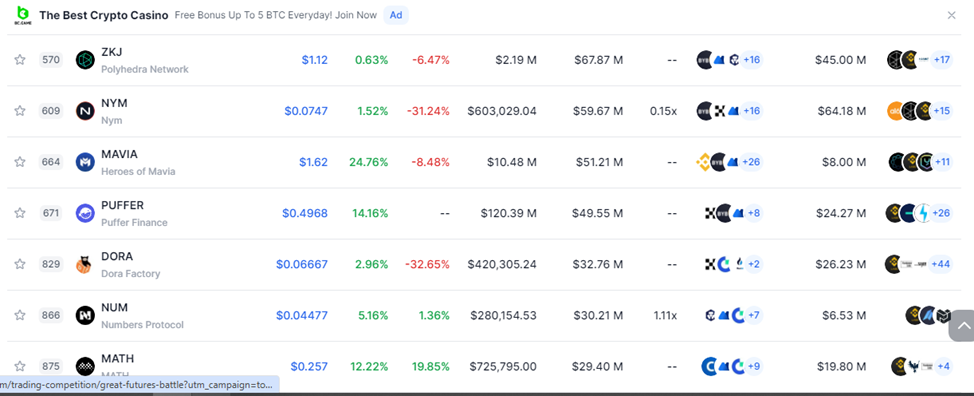Viewport: 974px width, 396px height.
Task: Expand +16 exchanges in NYM row
Action: tap(752, 110)
